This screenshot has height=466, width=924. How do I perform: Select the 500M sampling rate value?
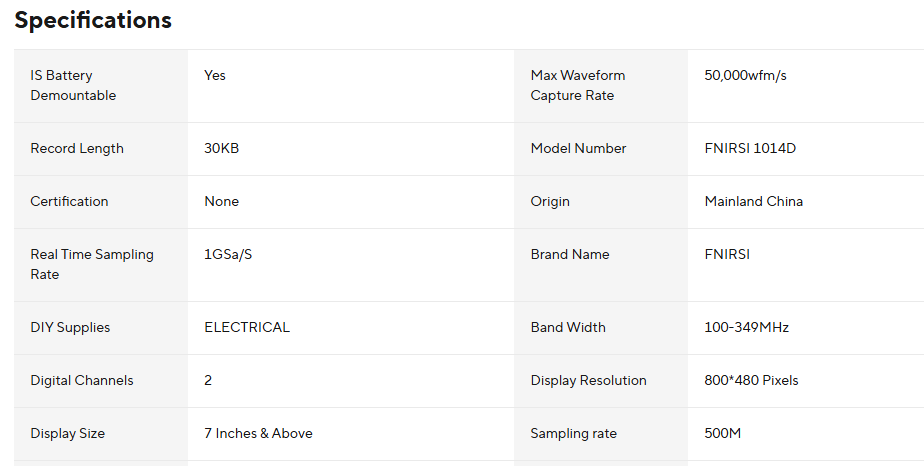[x=724, y=433]
